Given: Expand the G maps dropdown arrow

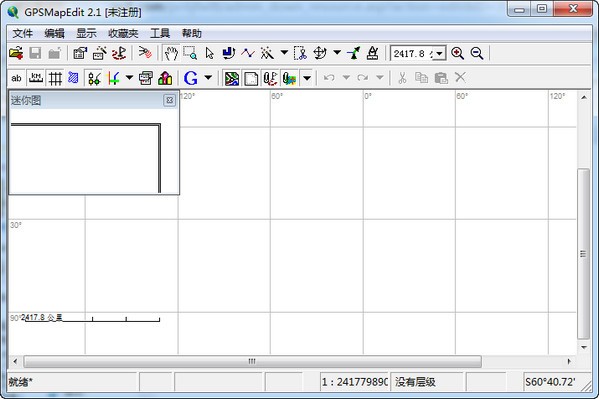Looking at the screenshot, I should [208, 78].
